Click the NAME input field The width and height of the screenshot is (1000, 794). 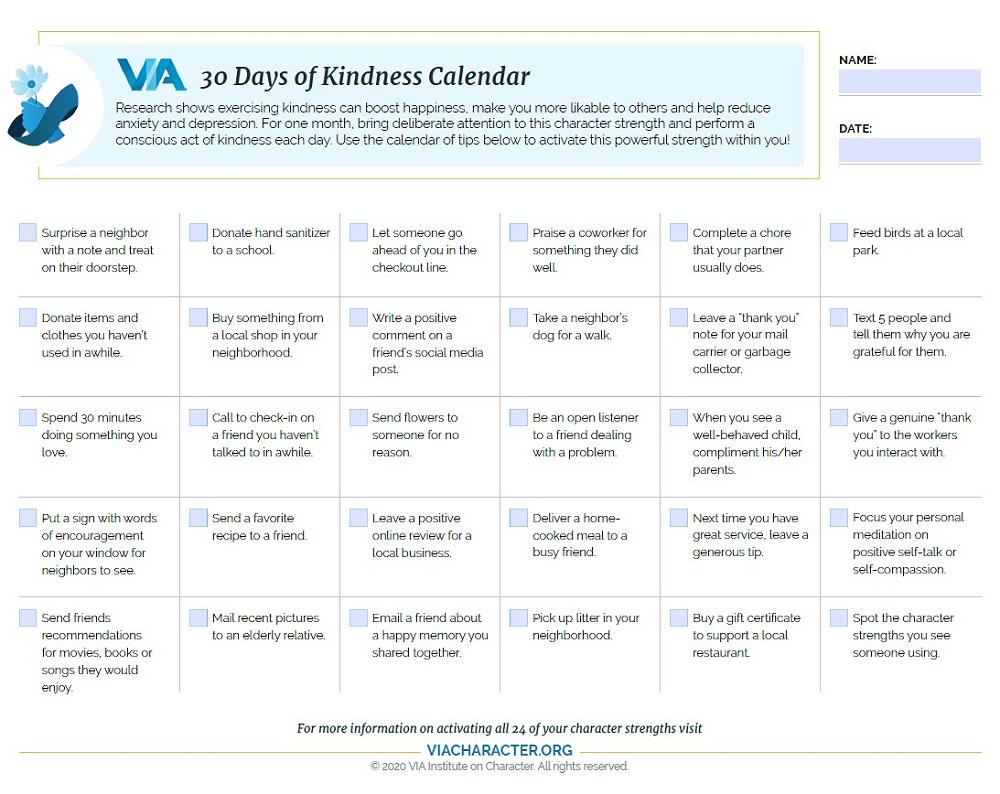coord(909,82)
